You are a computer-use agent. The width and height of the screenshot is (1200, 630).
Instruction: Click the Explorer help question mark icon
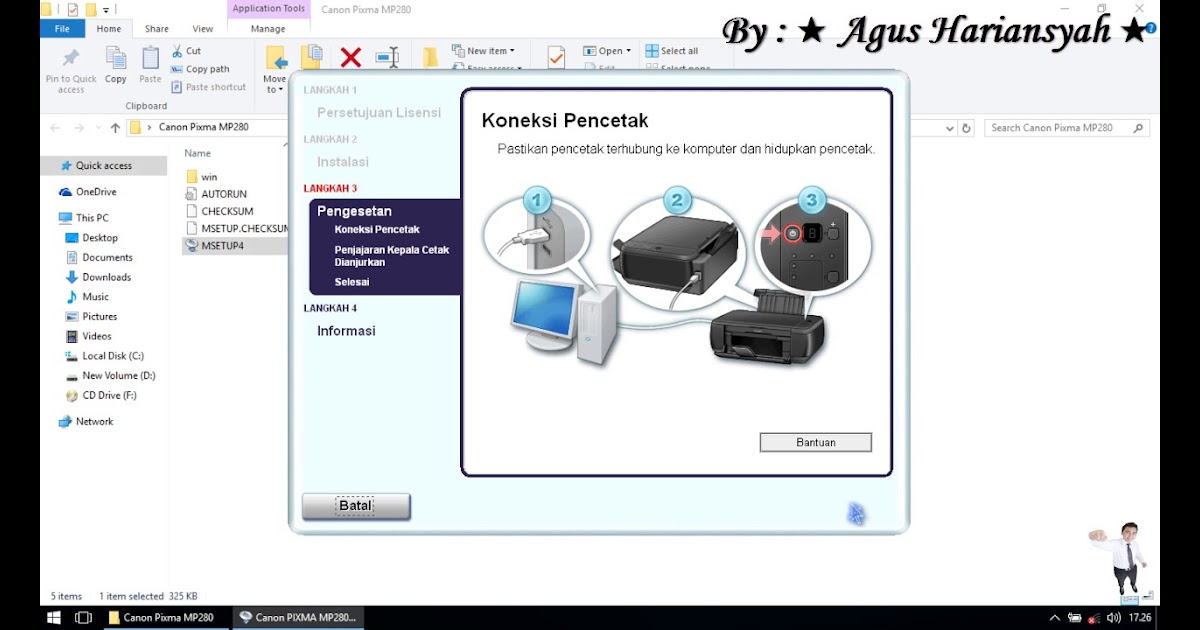pos(1151,28)
